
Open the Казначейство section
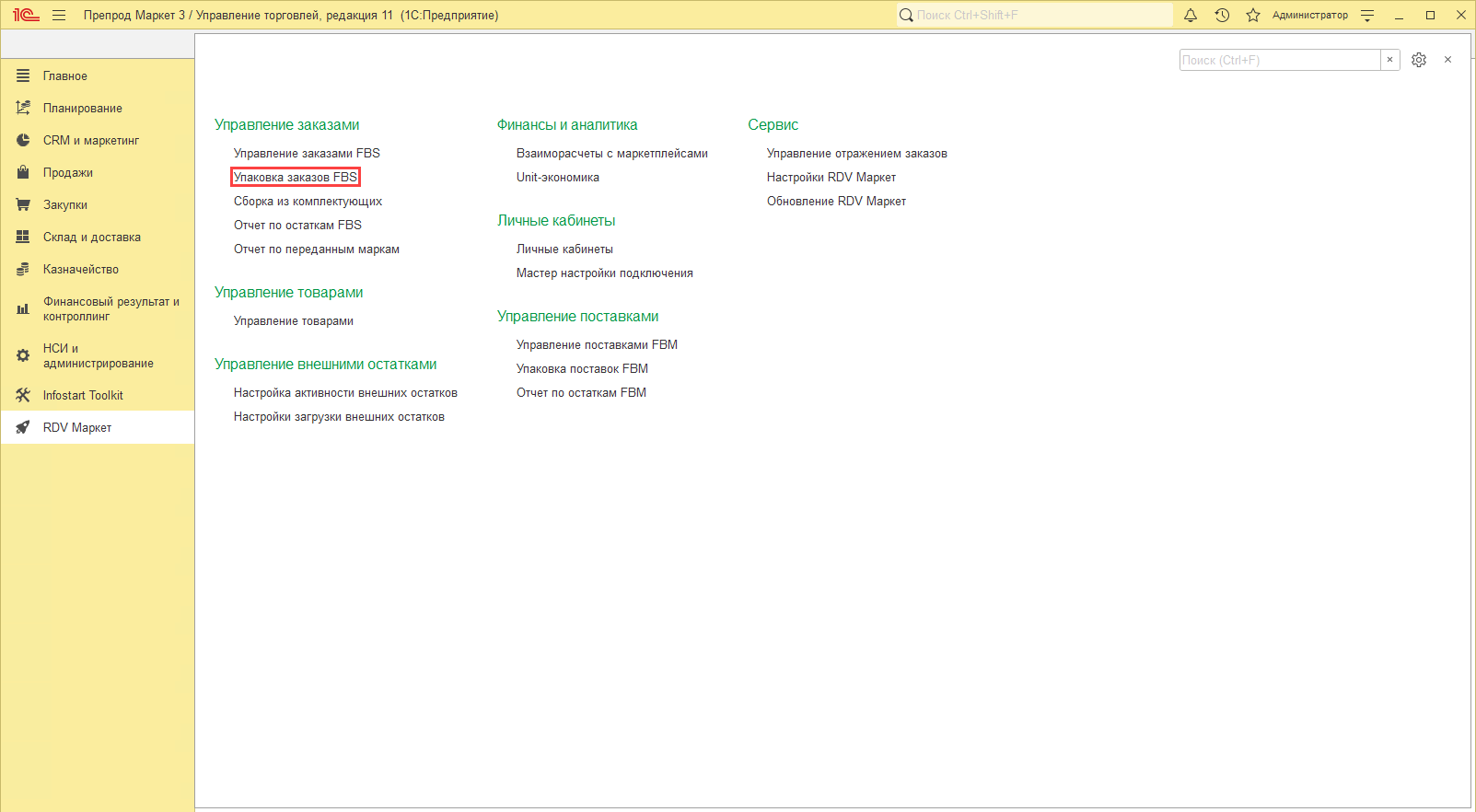point(80,270)
